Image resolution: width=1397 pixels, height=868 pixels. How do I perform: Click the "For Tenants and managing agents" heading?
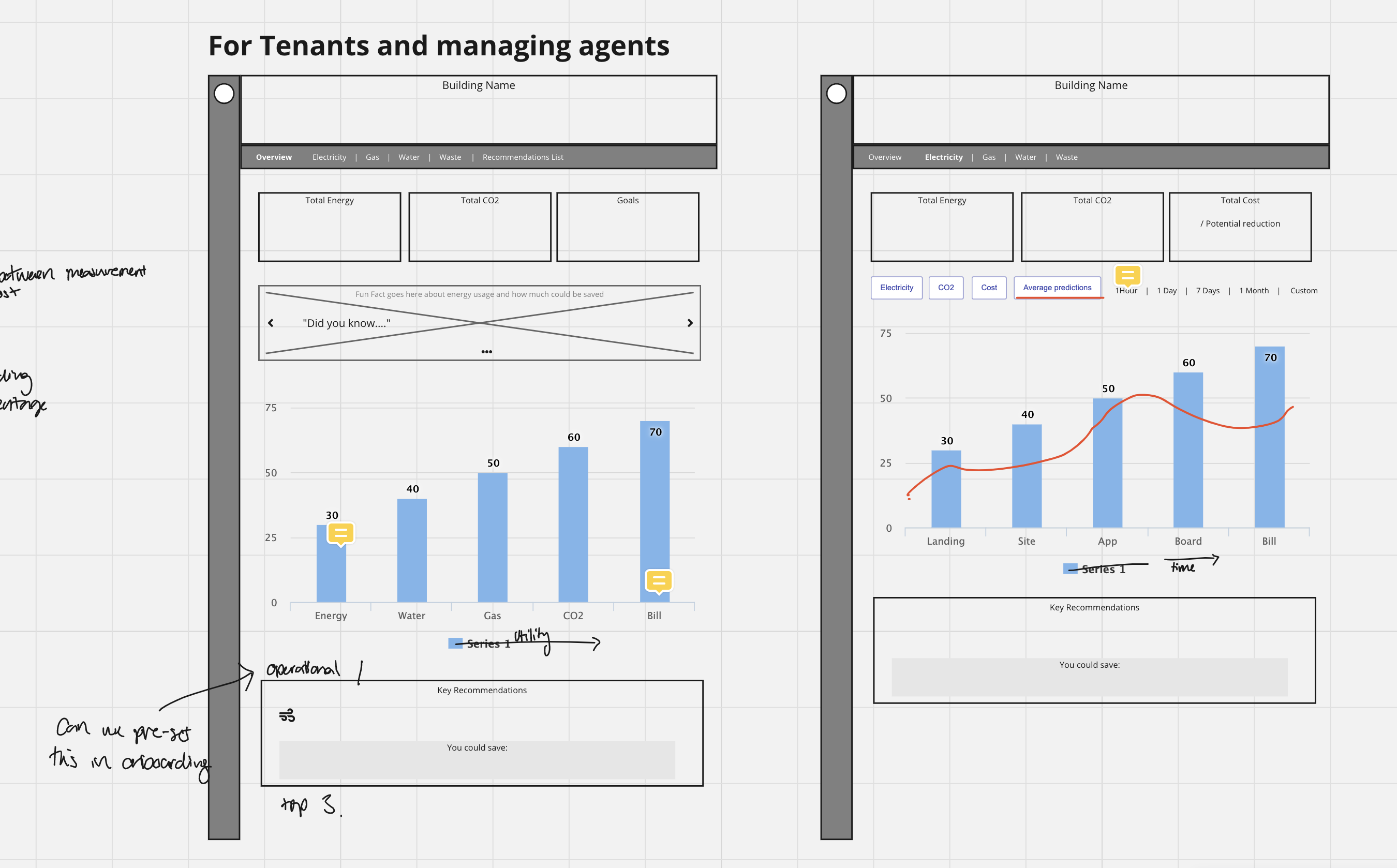click(x=439, y=46)
